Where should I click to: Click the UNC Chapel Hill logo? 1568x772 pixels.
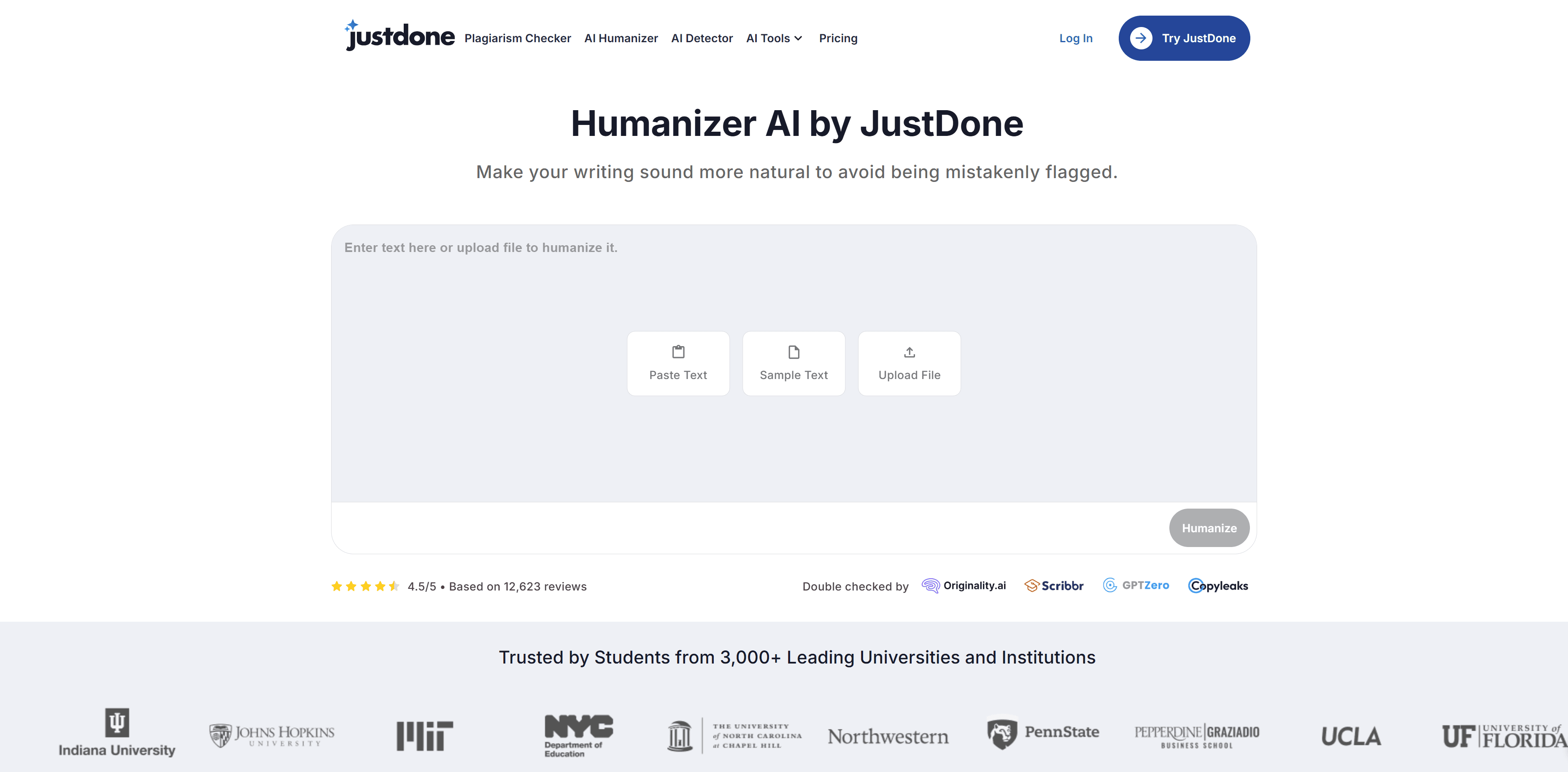tap(735, 736)
